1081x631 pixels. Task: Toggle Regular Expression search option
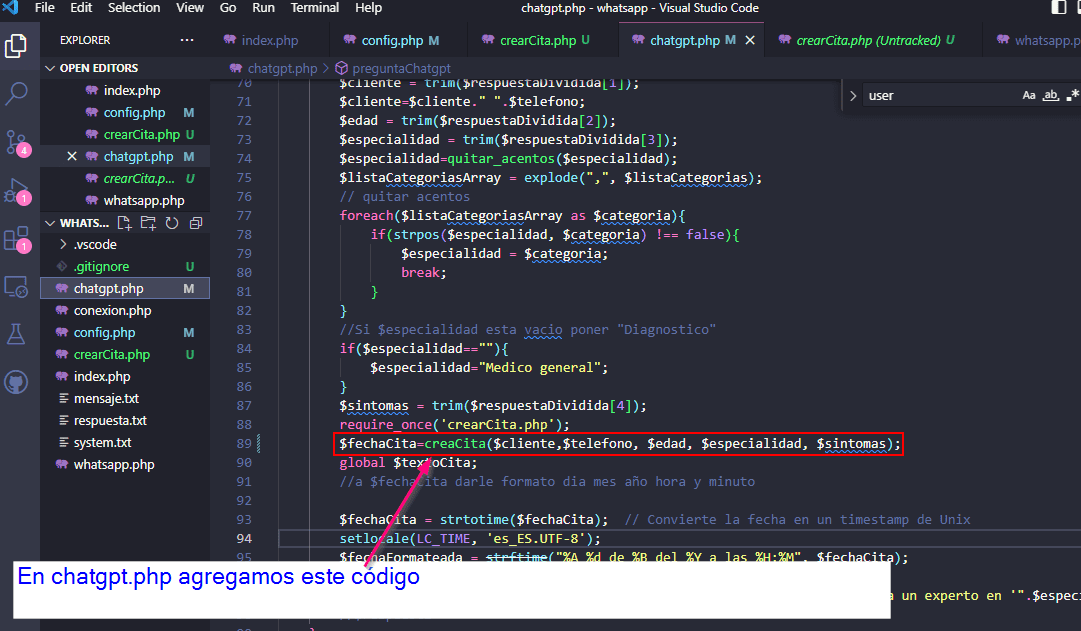click(1073, 95)
